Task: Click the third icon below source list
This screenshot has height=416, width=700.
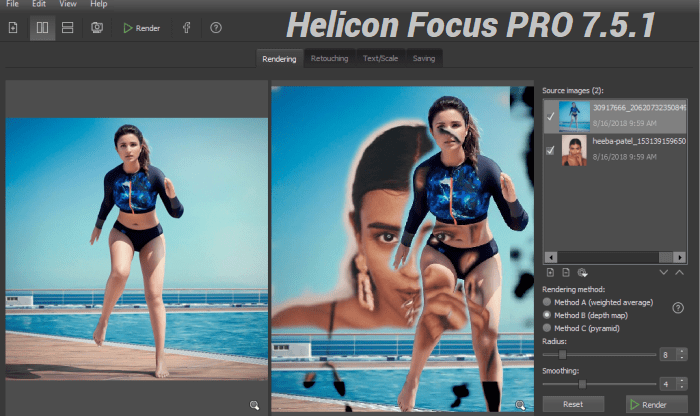Action: pos(582,272)
